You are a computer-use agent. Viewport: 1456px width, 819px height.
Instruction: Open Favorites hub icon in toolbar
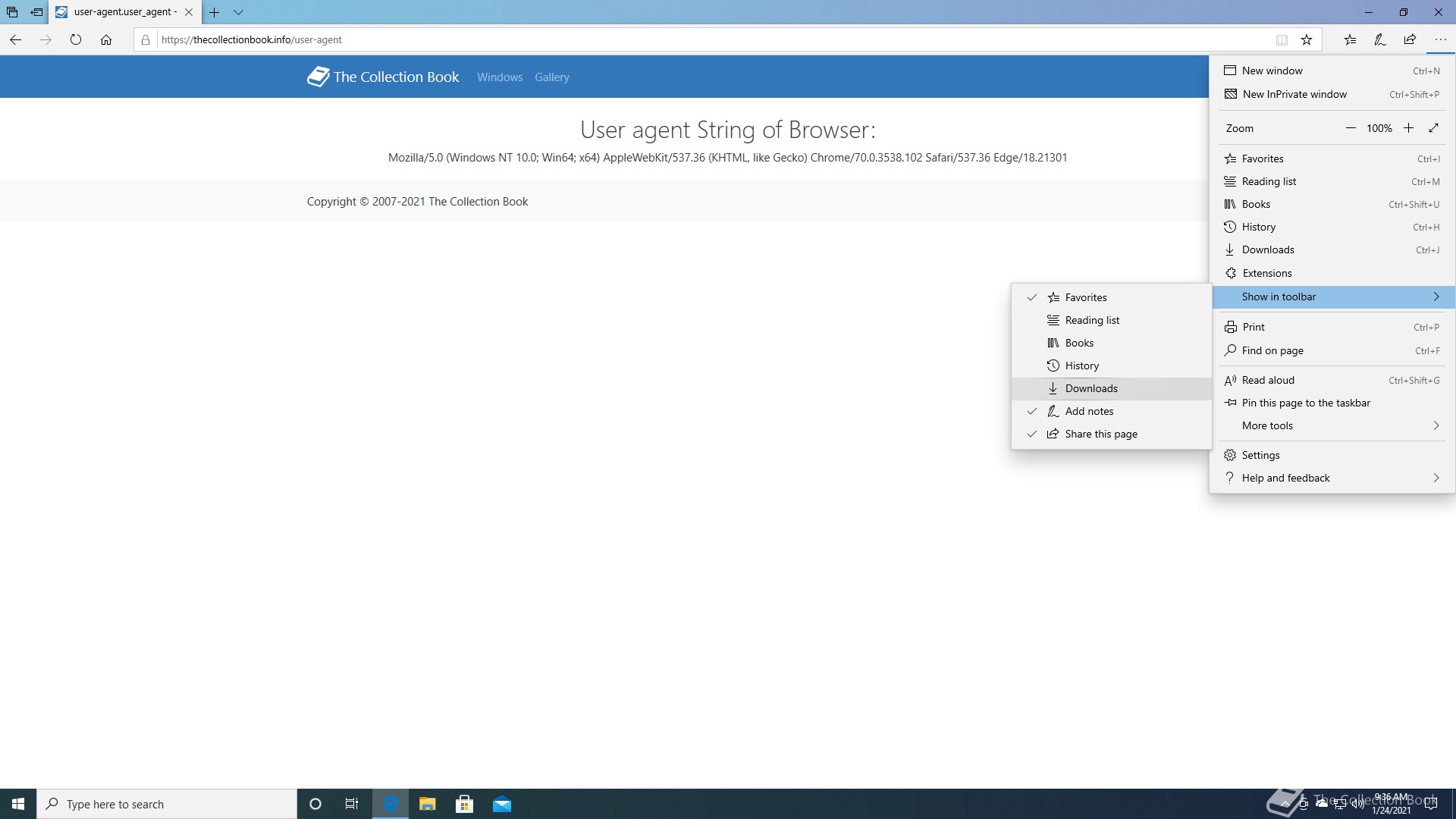tap(1350, 39)
